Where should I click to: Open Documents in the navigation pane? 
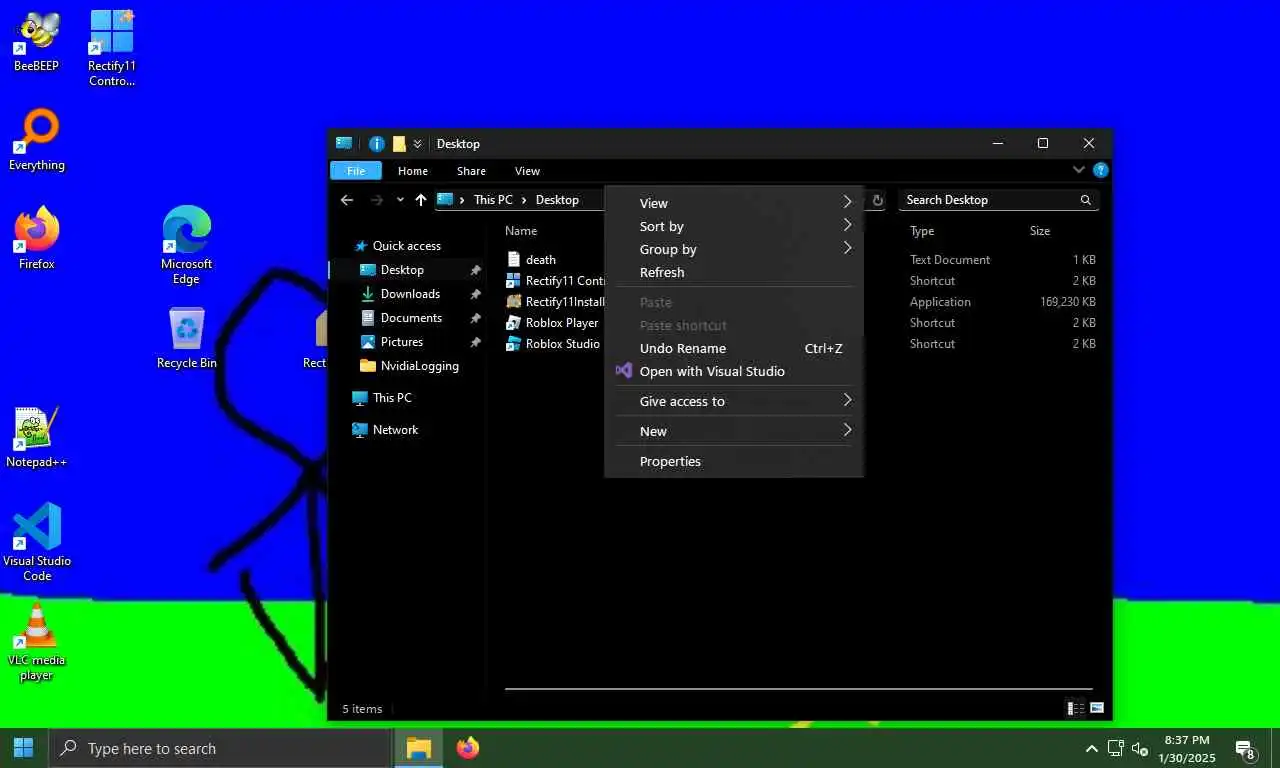[x=411, y=318]
